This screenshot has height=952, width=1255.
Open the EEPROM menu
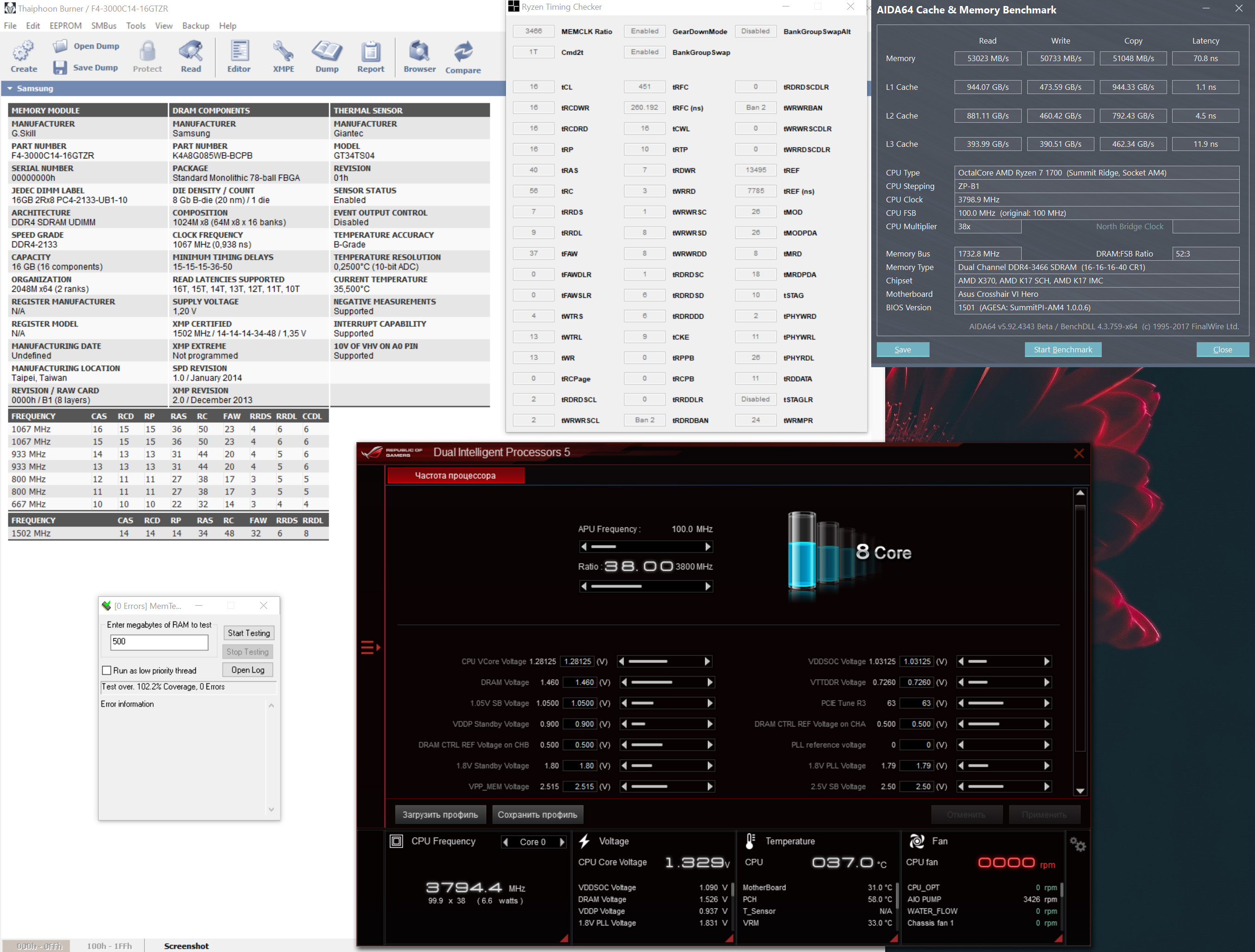tap(65, 25)
